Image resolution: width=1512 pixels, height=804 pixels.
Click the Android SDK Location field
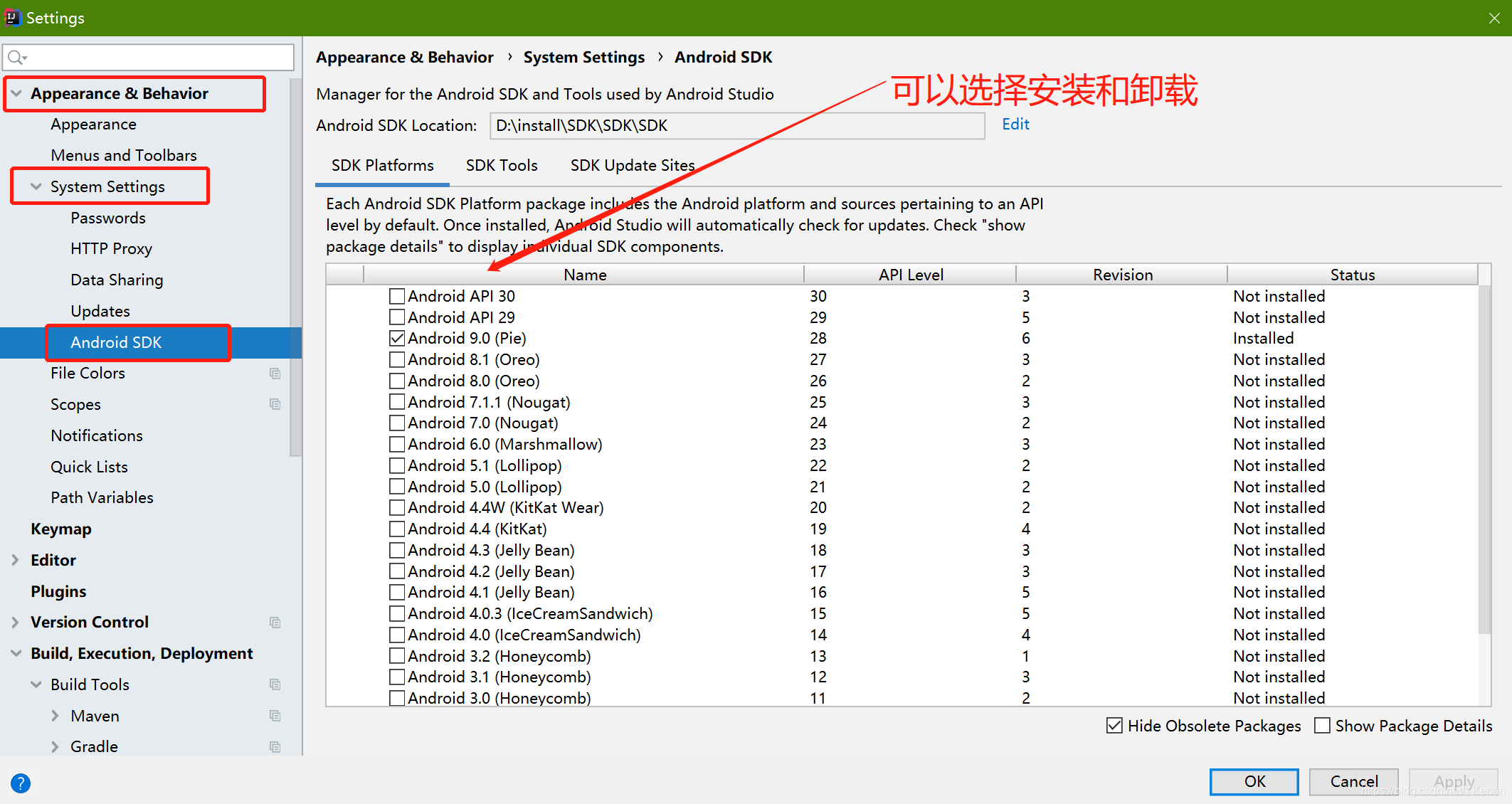point(737,125)
